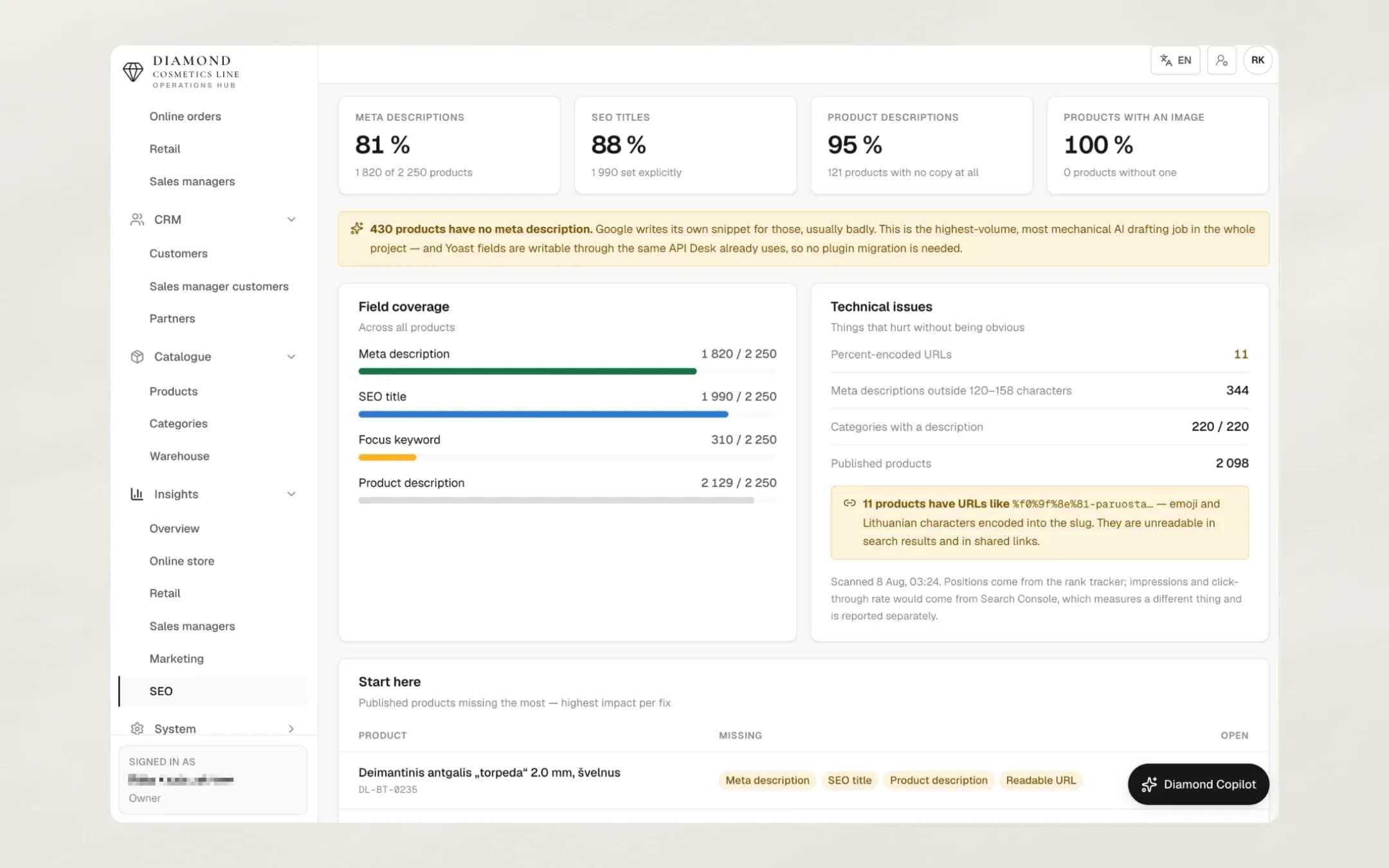Click the green Meta description coverage bar

[527, 372]
